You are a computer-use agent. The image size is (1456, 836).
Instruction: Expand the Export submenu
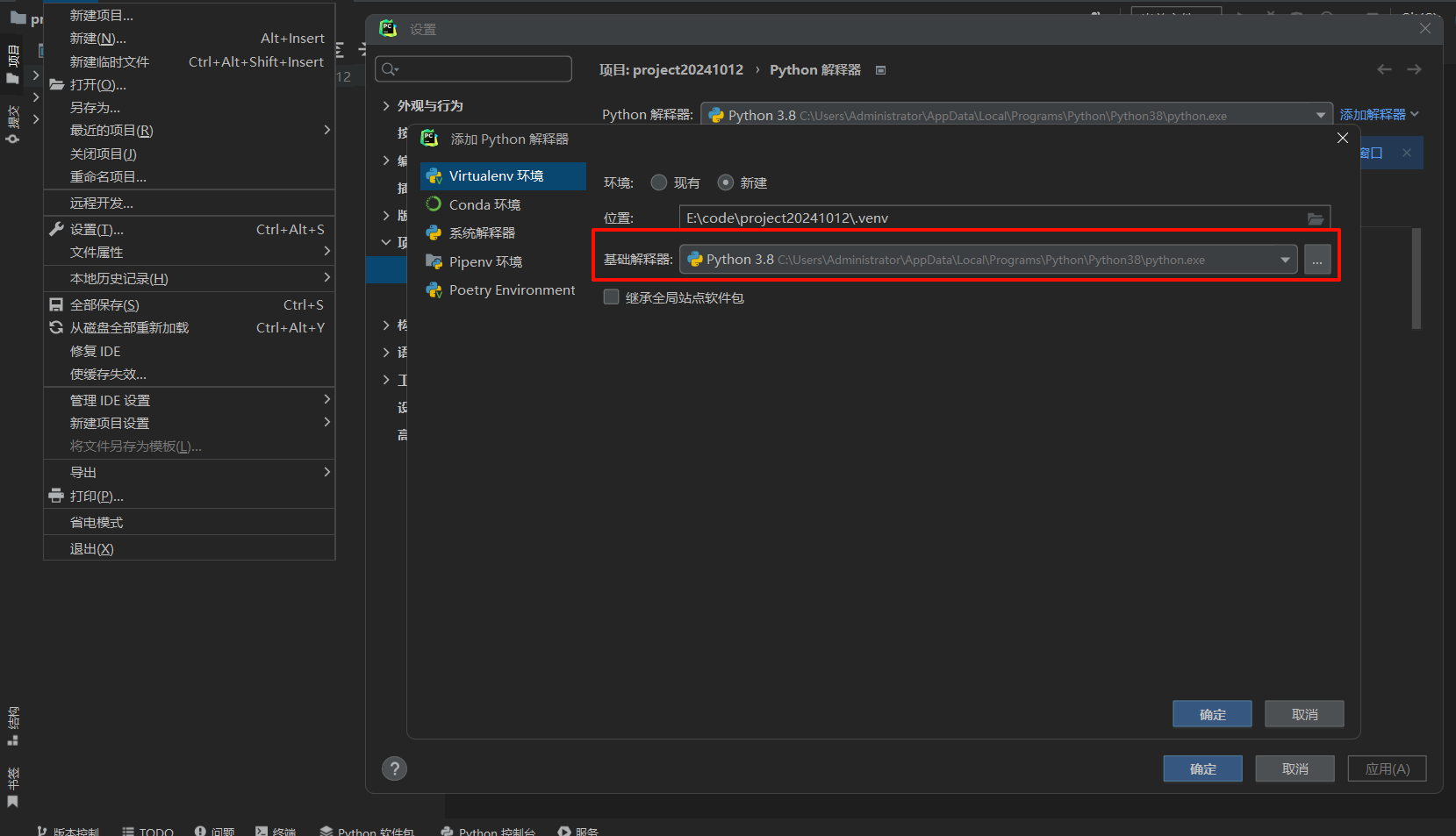(190, 472)
